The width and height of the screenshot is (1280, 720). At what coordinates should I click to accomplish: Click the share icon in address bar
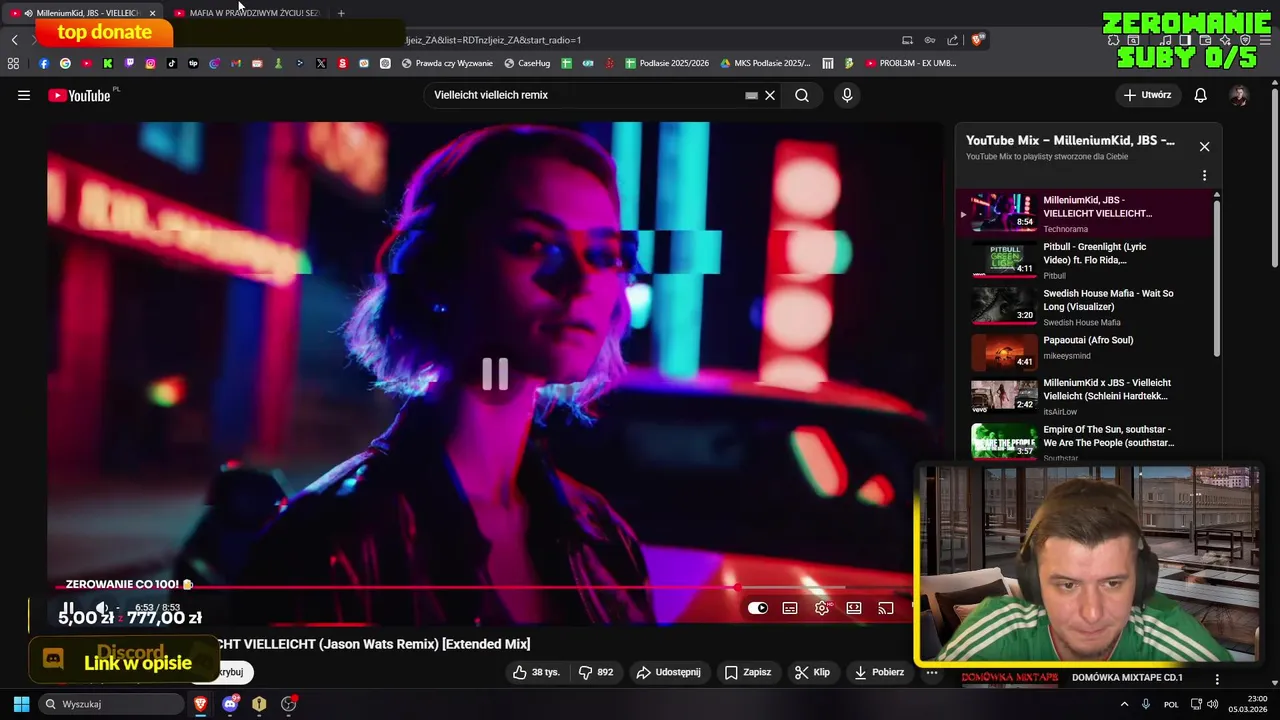click(952, 40)
